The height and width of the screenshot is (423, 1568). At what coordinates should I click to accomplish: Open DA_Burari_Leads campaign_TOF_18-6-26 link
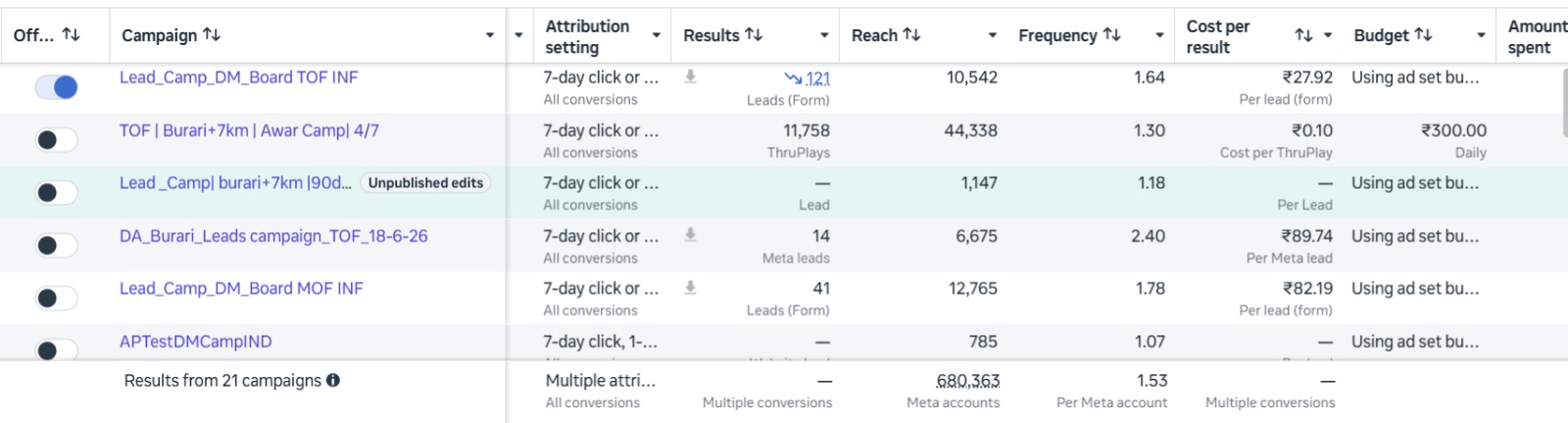(273, 236)
